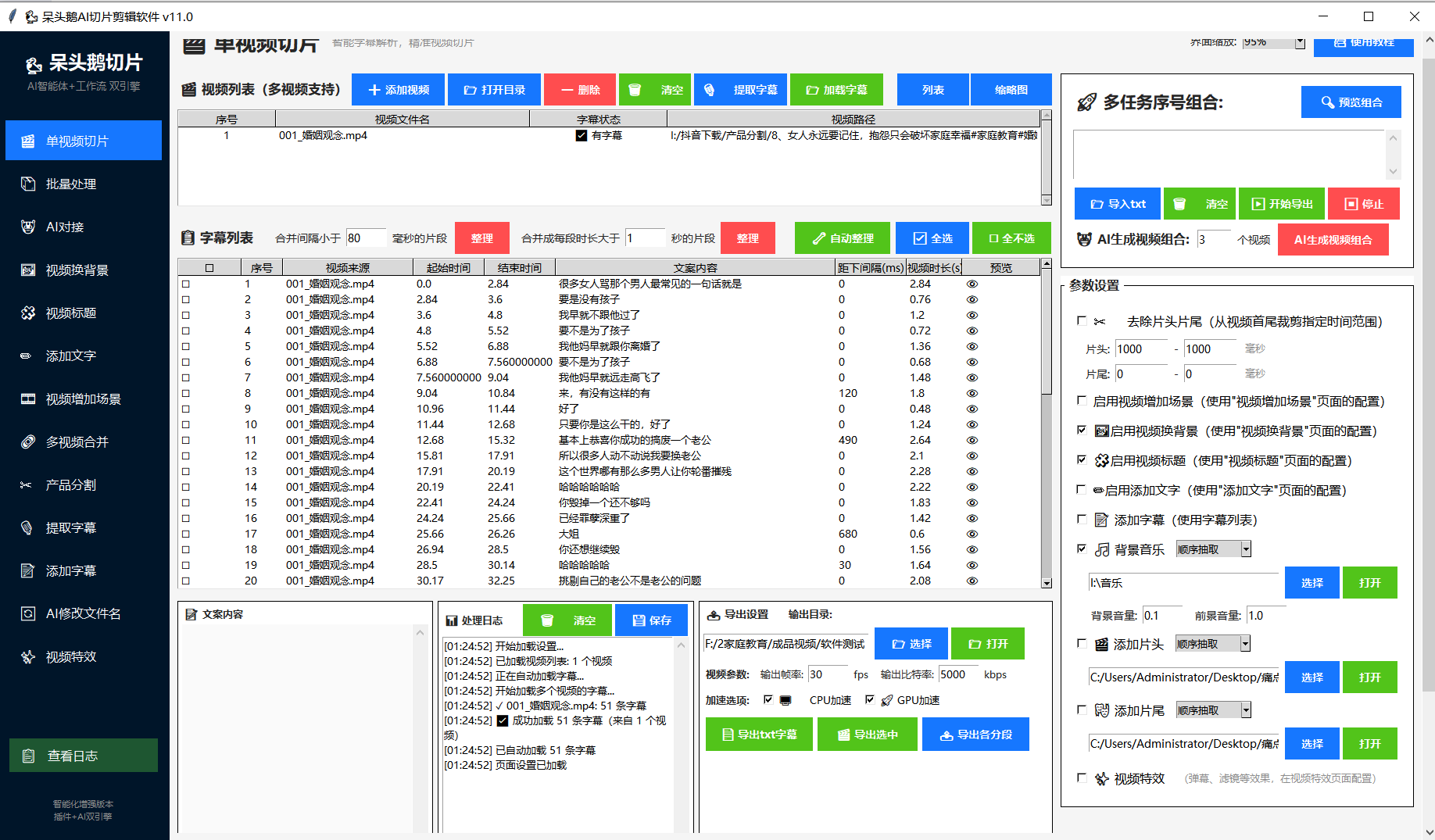The image size is (1435, 840).
Task: Click the 提取字幕 toolbar button
Action: [740, 90]
